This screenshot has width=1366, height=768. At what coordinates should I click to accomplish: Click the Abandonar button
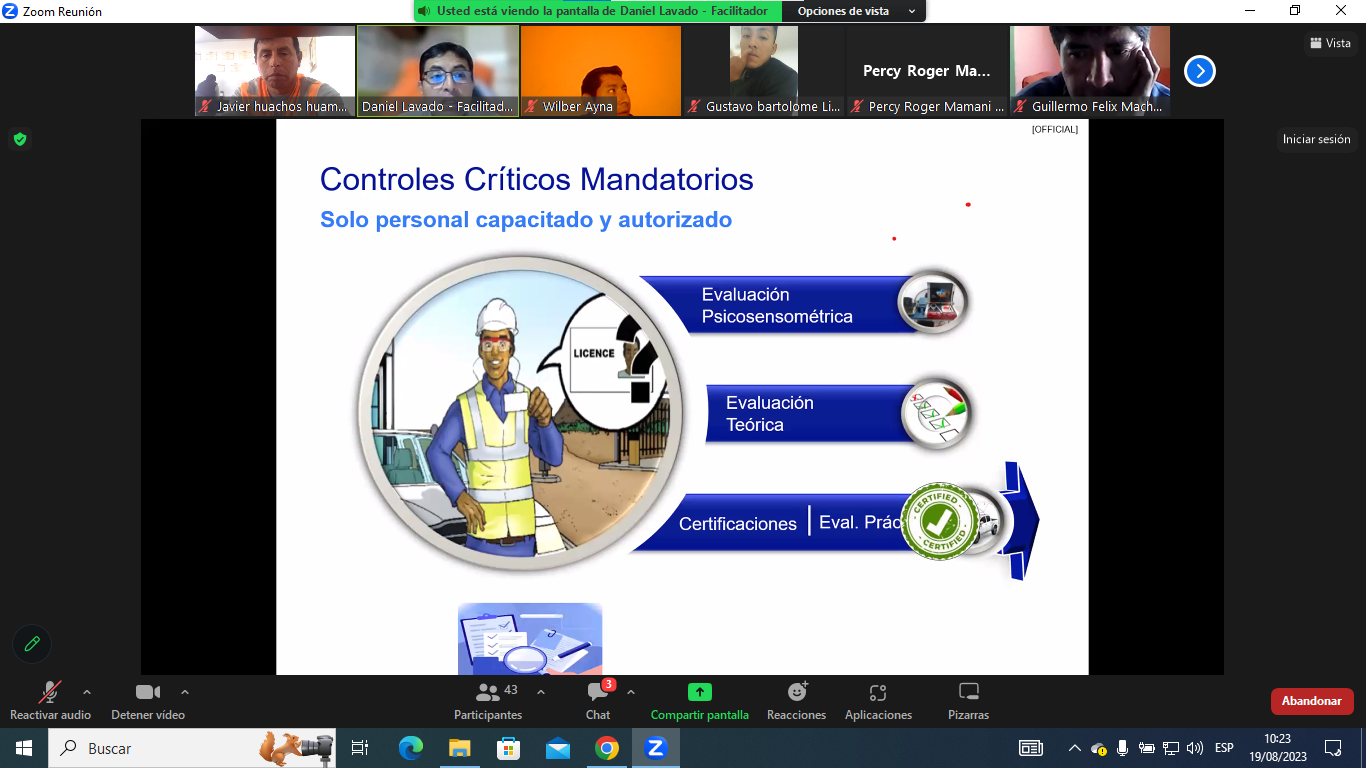tap(1311, 701)
